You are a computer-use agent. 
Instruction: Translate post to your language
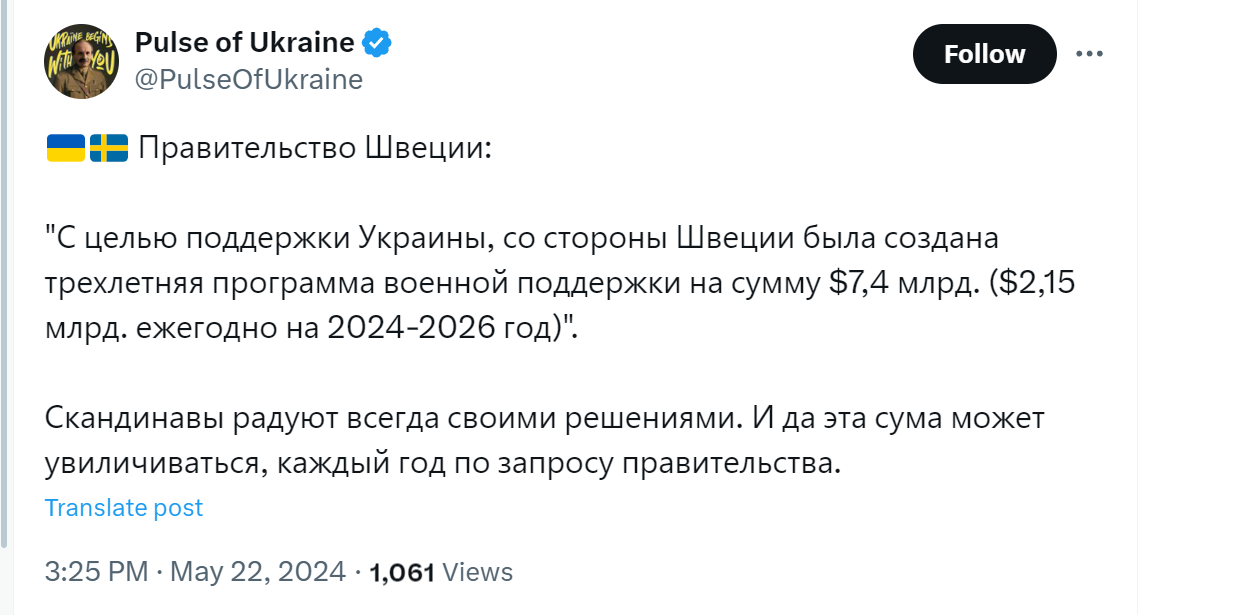(x=124, y=508)
